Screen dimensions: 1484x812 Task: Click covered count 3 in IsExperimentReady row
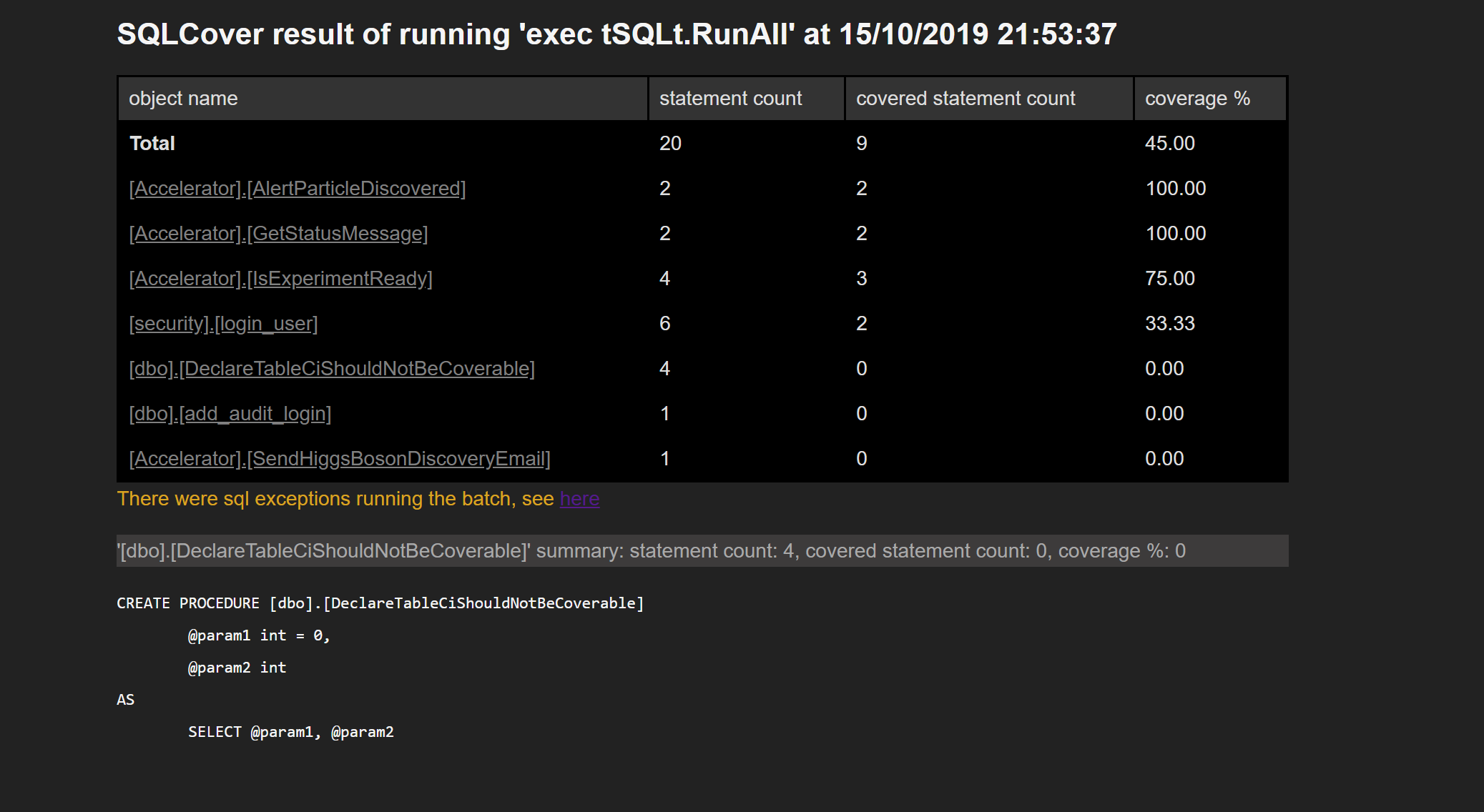point(862,279)
